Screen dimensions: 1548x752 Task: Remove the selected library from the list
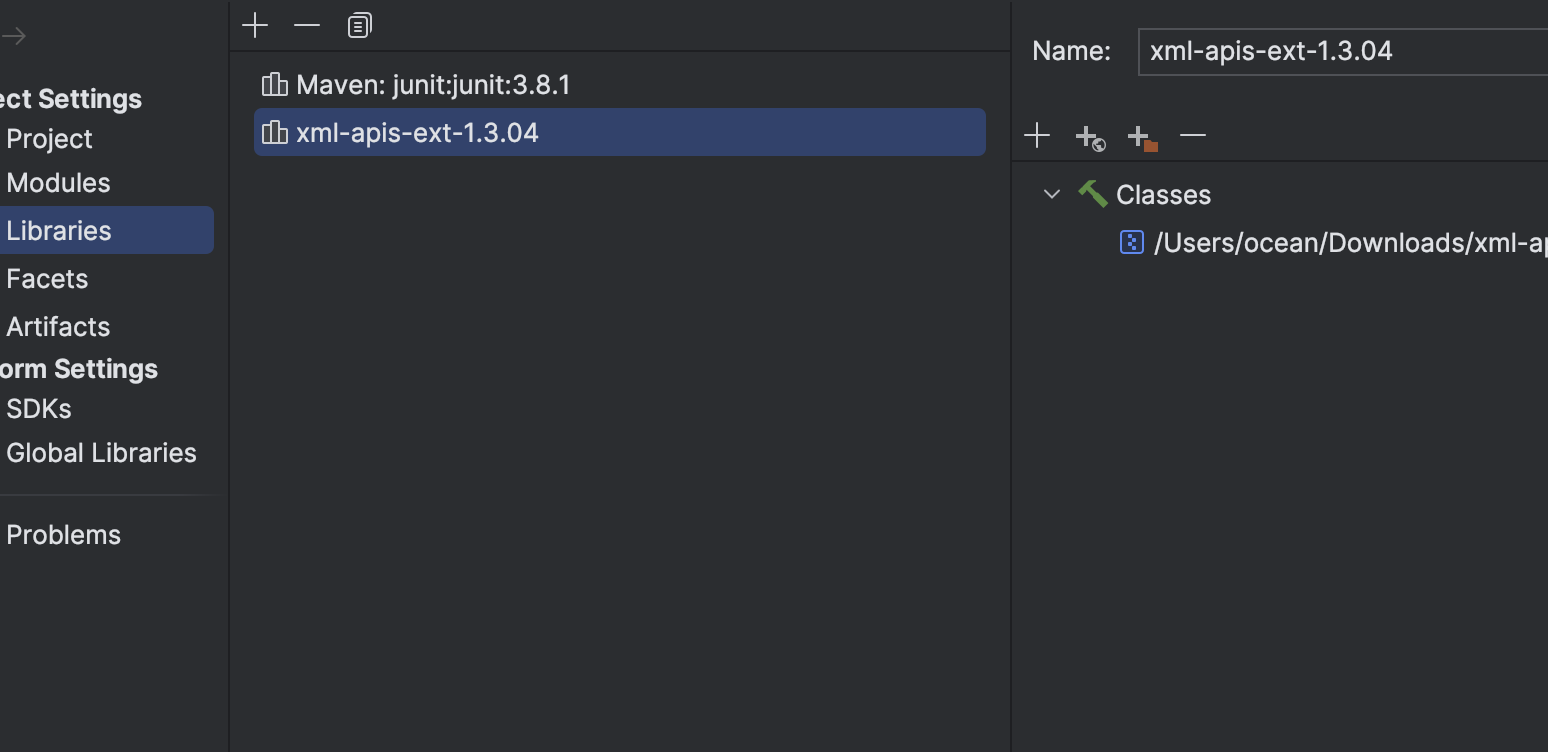[x=307, y=25]
